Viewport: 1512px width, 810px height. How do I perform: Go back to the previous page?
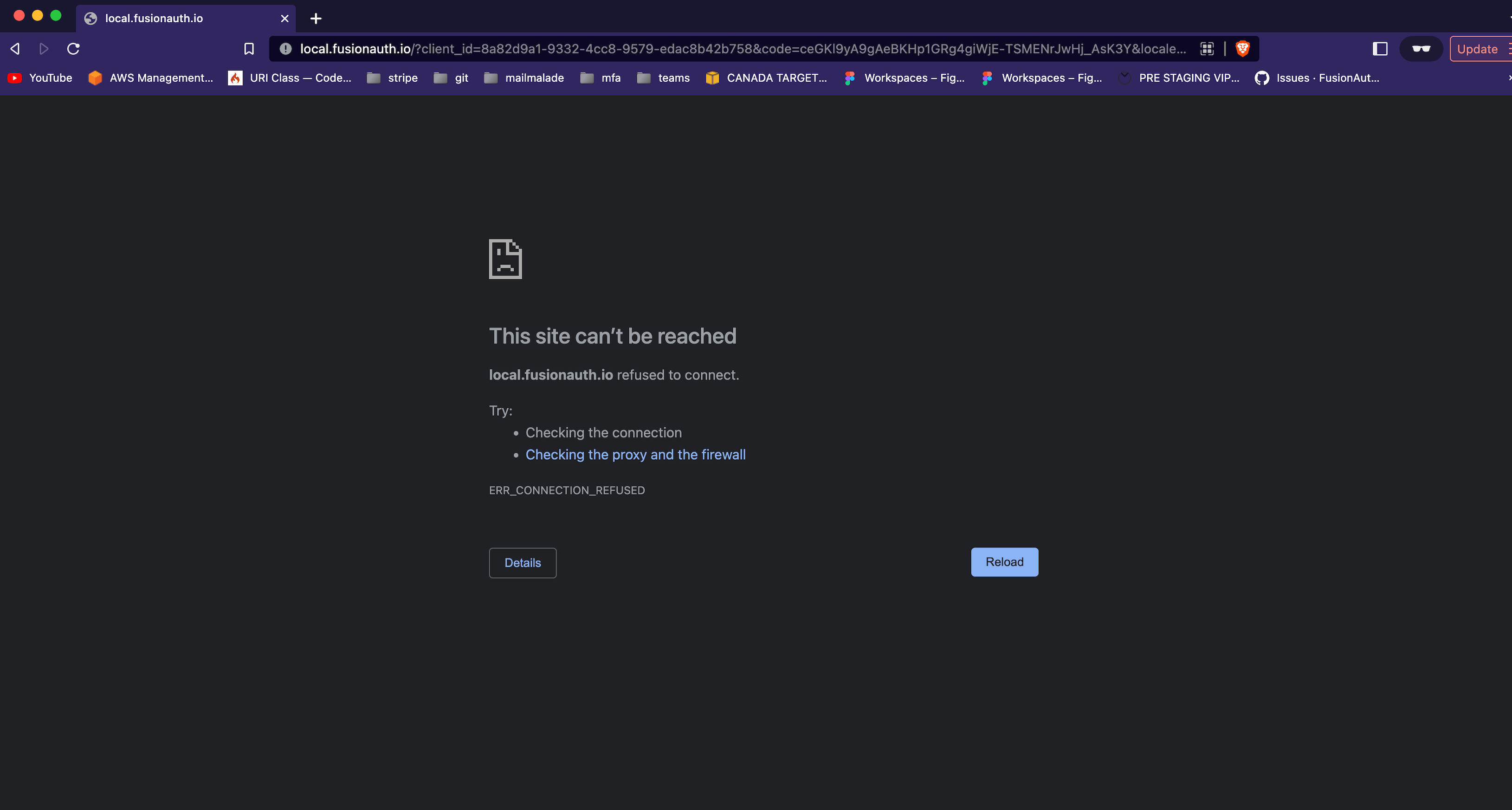click(x=15, y=49)
